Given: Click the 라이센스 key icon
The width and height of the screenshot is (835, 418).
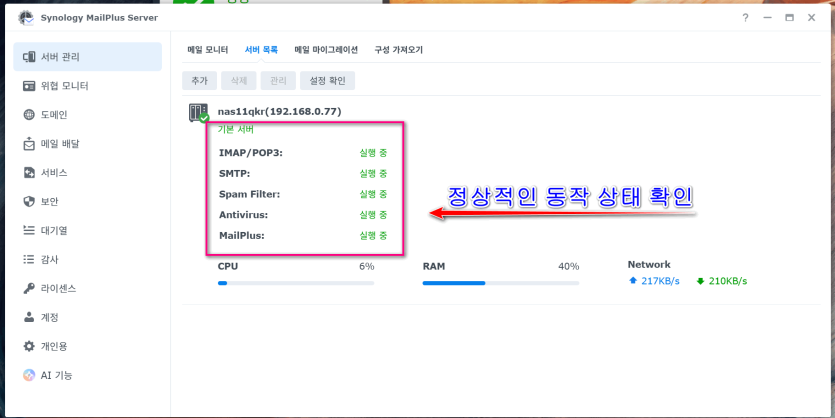Looking at the screenshot, I should pos(29,289).
